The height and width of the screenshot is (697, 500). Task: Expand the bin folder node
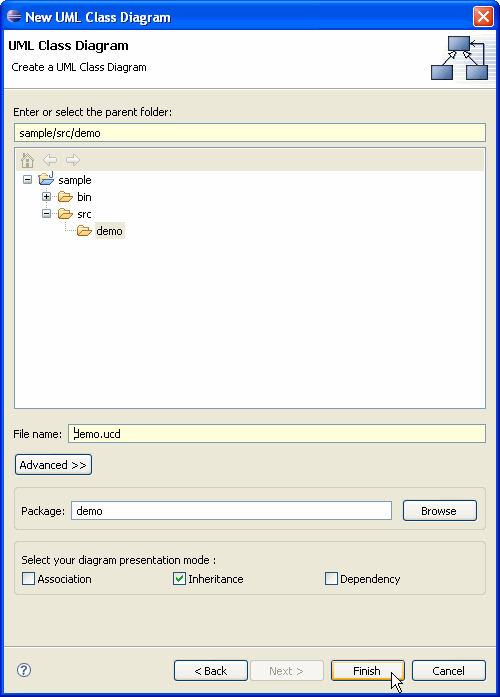[46, 196]
